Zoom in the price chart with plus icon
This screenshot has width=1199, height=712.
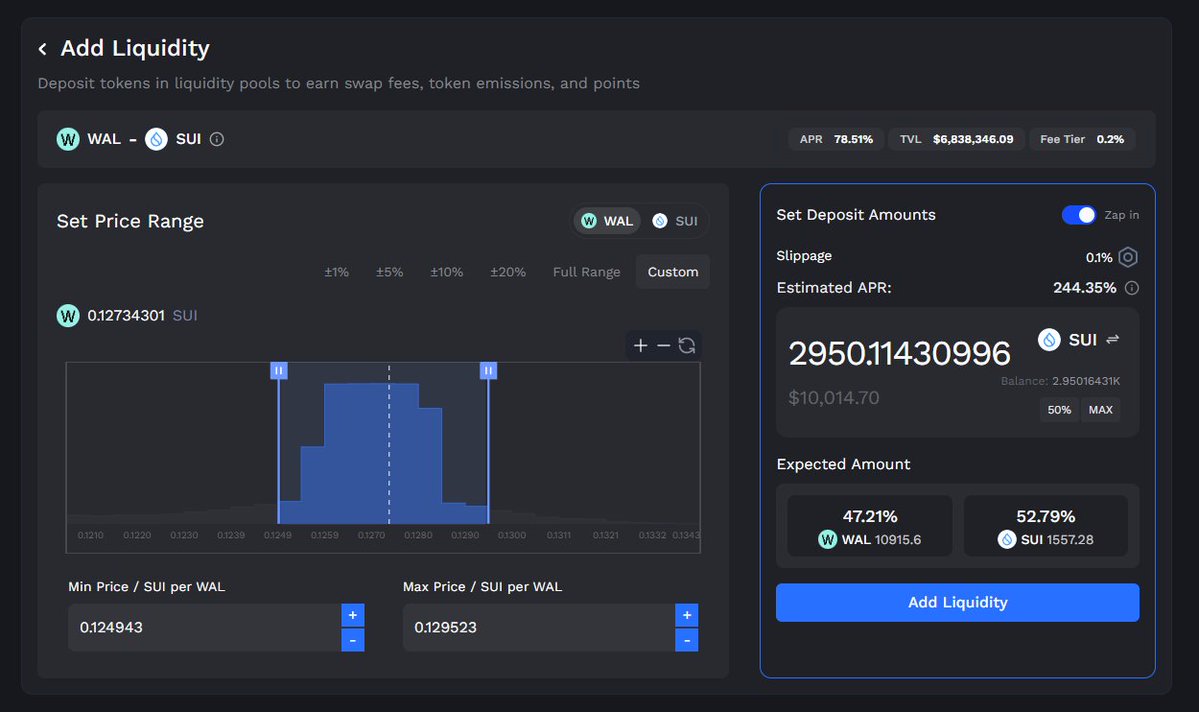641,346
